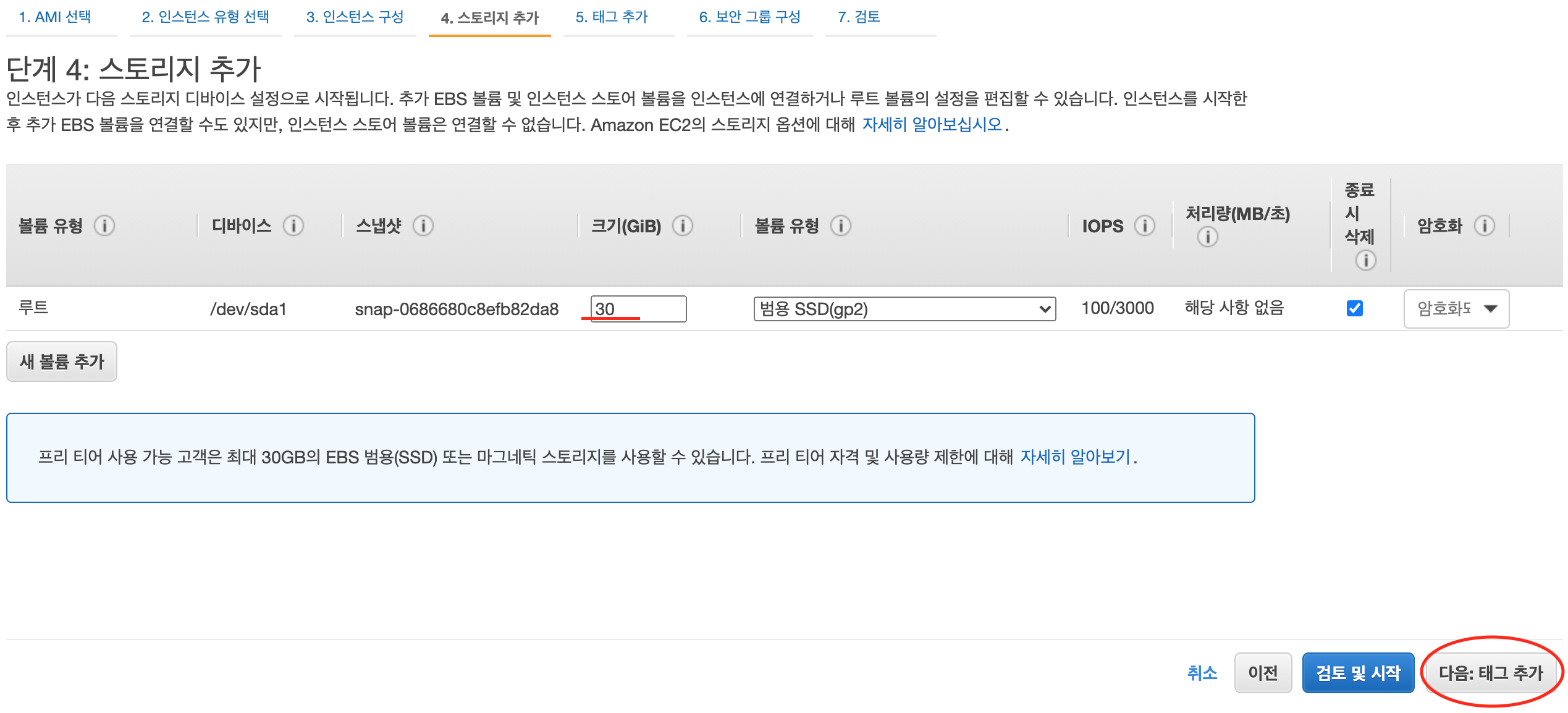Click the 새 볼륨 추가 button
Screen dimensions: 1568x713
(x=62, y=361)
